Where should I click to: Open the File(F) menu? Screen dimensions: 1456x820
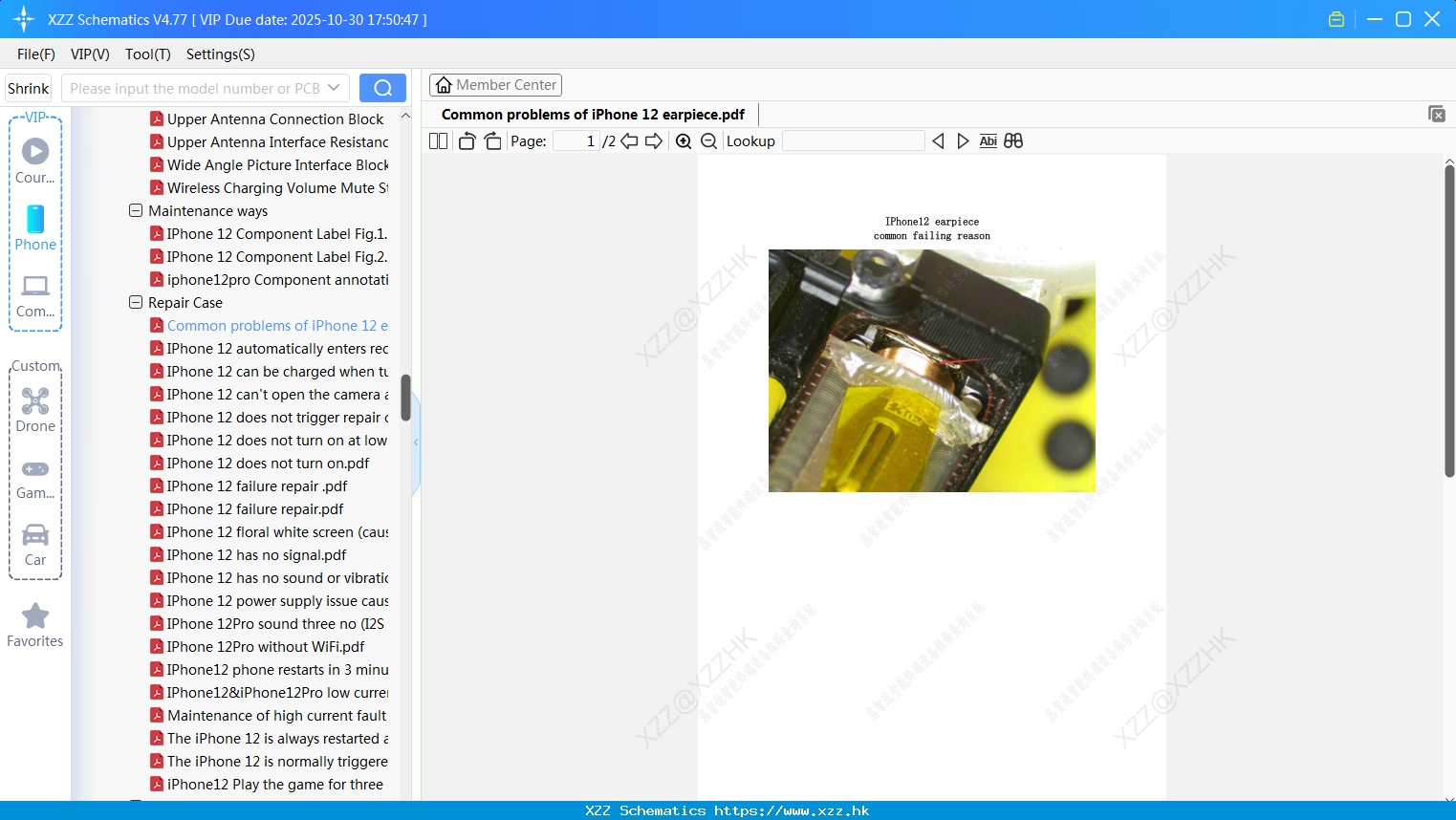point(36,54)
